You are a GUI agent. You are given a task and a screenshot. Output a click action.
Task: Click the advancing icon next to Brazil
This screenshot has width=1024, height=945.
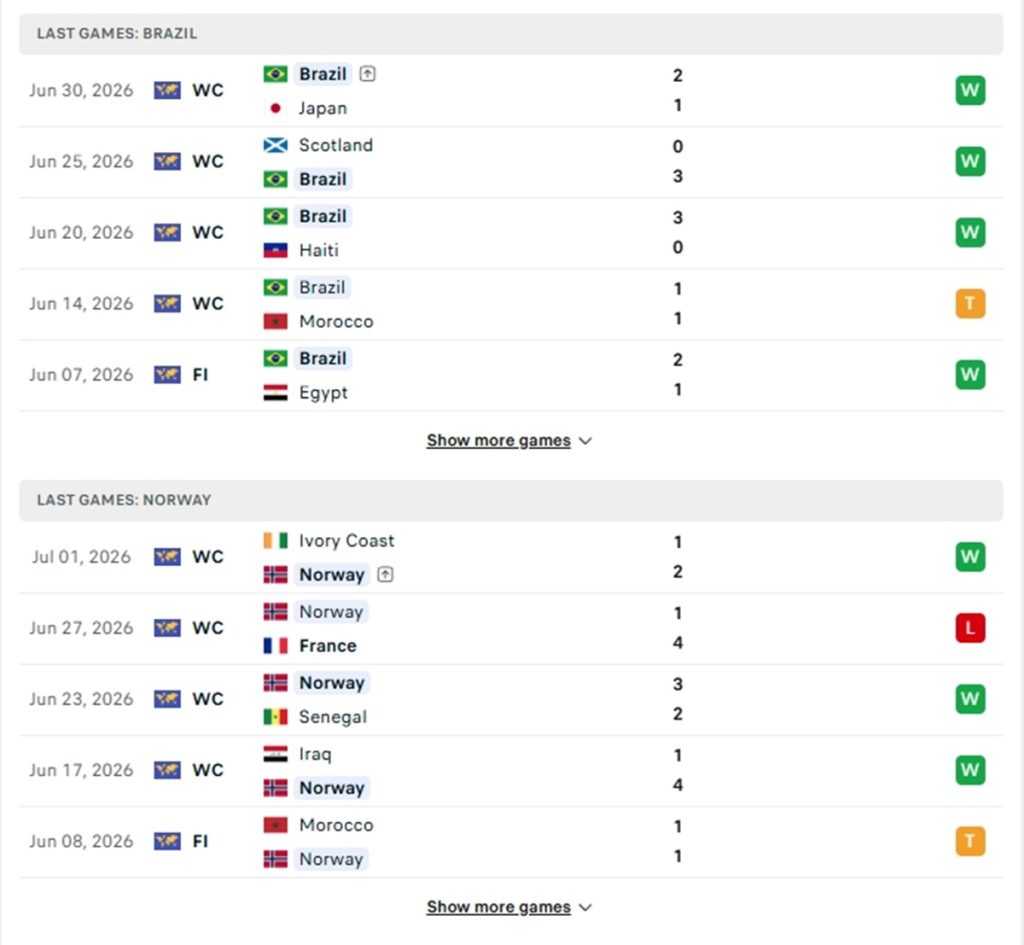click(368, 74)
